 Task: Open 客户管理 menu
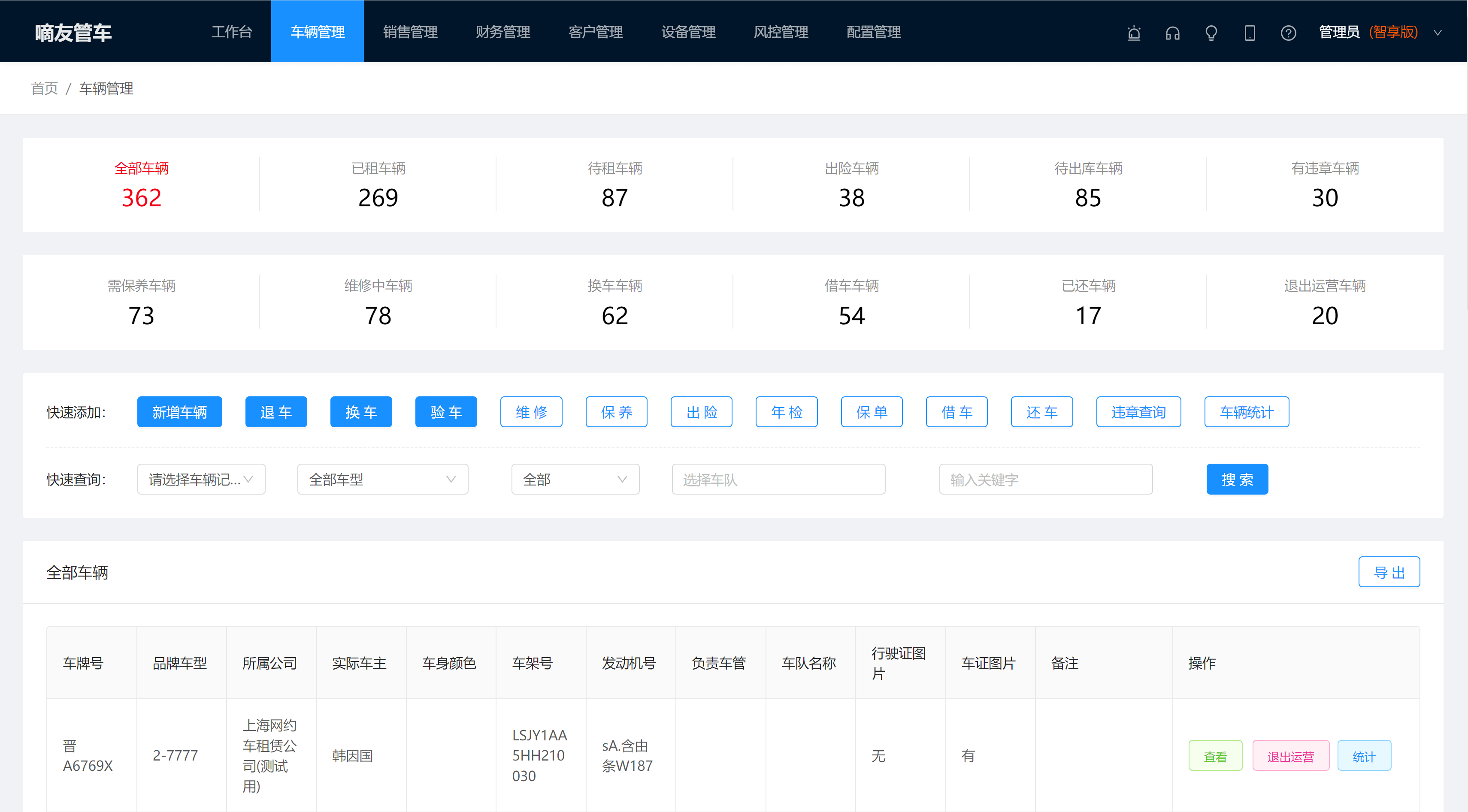point(596,31)
